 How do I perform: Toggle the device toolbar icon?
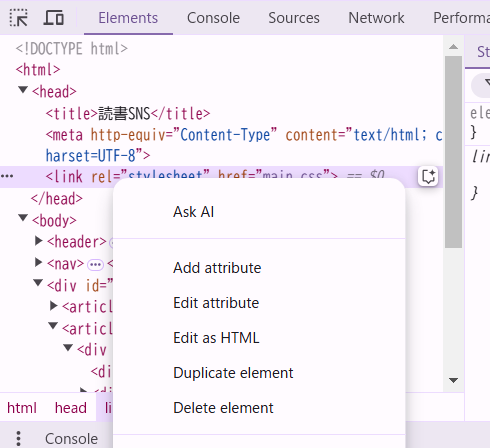[x=53, y=18]
